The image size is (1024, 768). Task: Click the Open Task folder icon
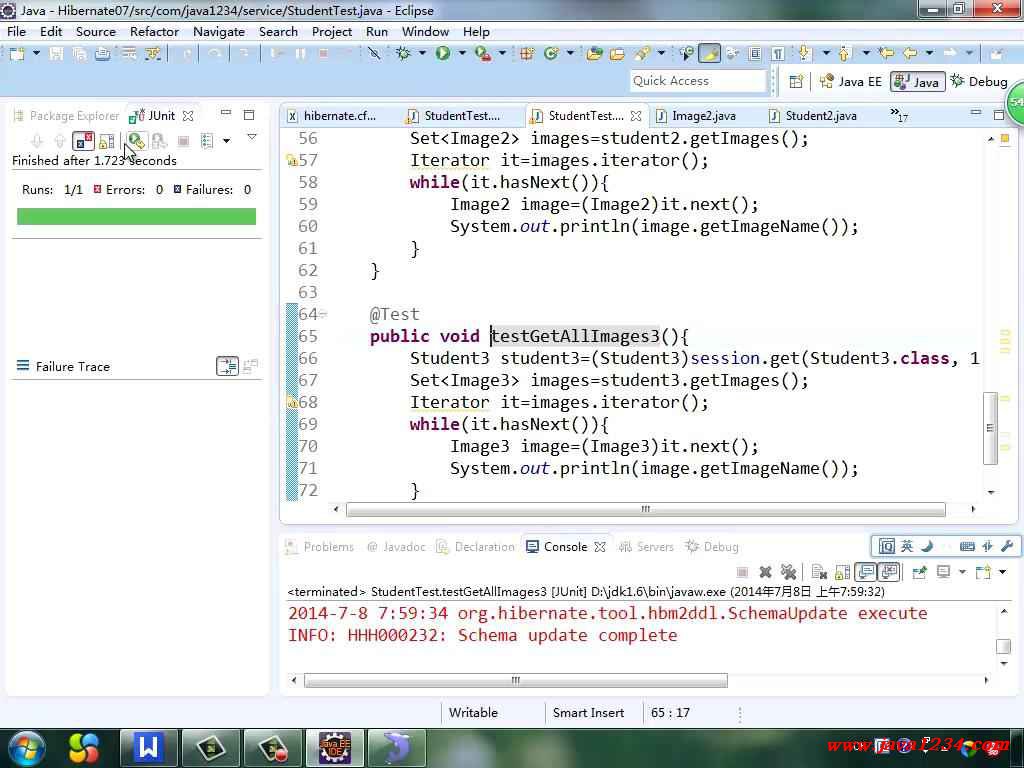pos(617,54)
